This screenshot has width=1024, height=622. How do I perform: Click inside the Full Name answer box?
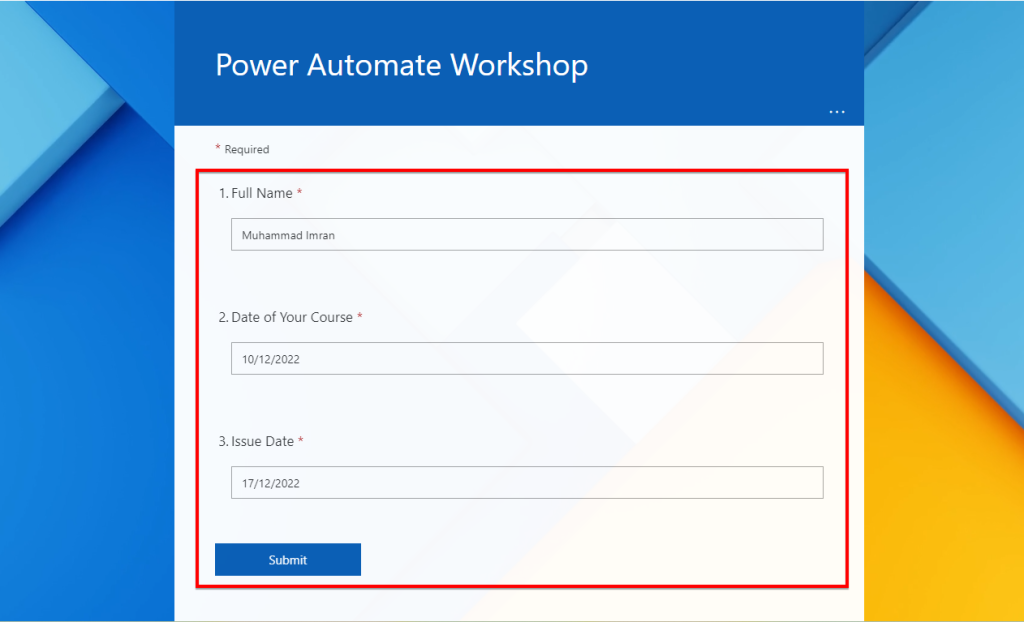pos(527,235)
